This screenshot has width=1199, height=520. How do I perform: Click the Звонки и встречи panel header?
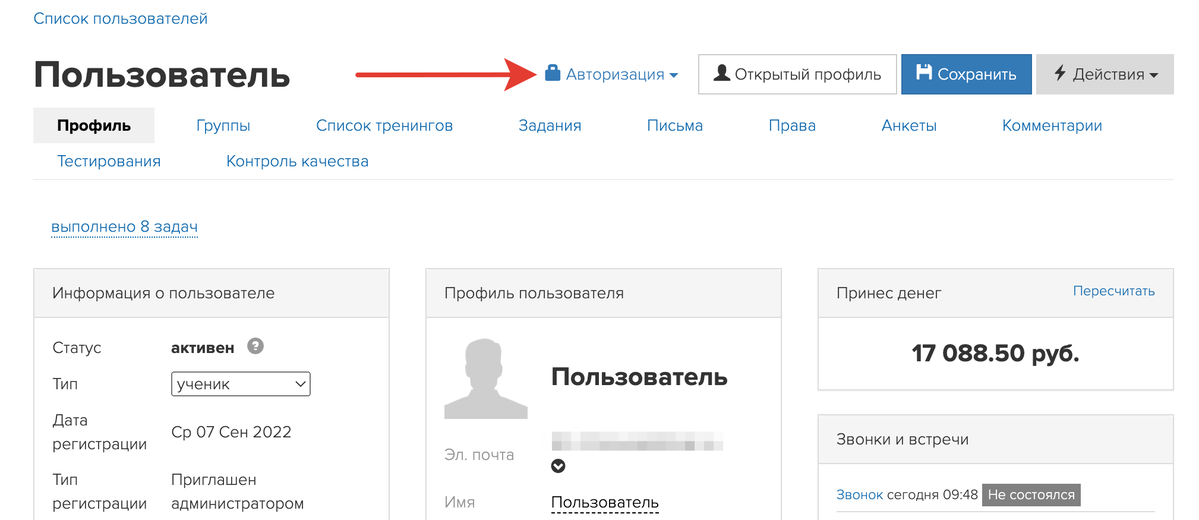click(x=996, y=439)
